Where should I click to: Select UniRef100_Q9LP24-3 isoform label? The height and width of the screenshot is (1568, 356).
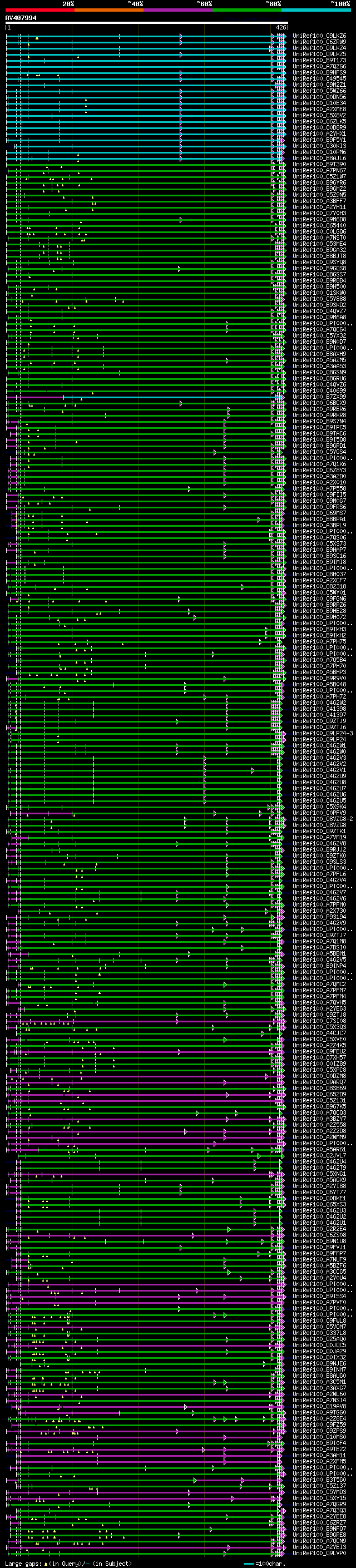[323, 733]
